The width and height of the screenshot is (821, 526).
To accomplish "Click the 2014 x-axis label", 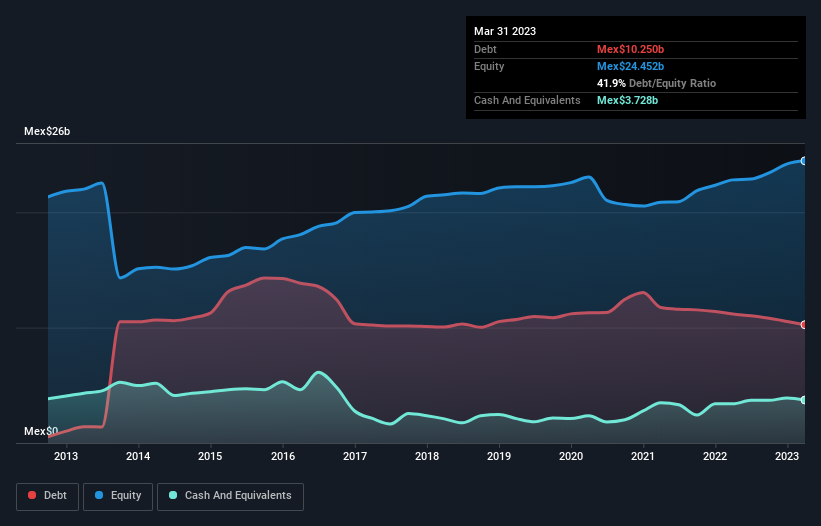I will (138, 456).
